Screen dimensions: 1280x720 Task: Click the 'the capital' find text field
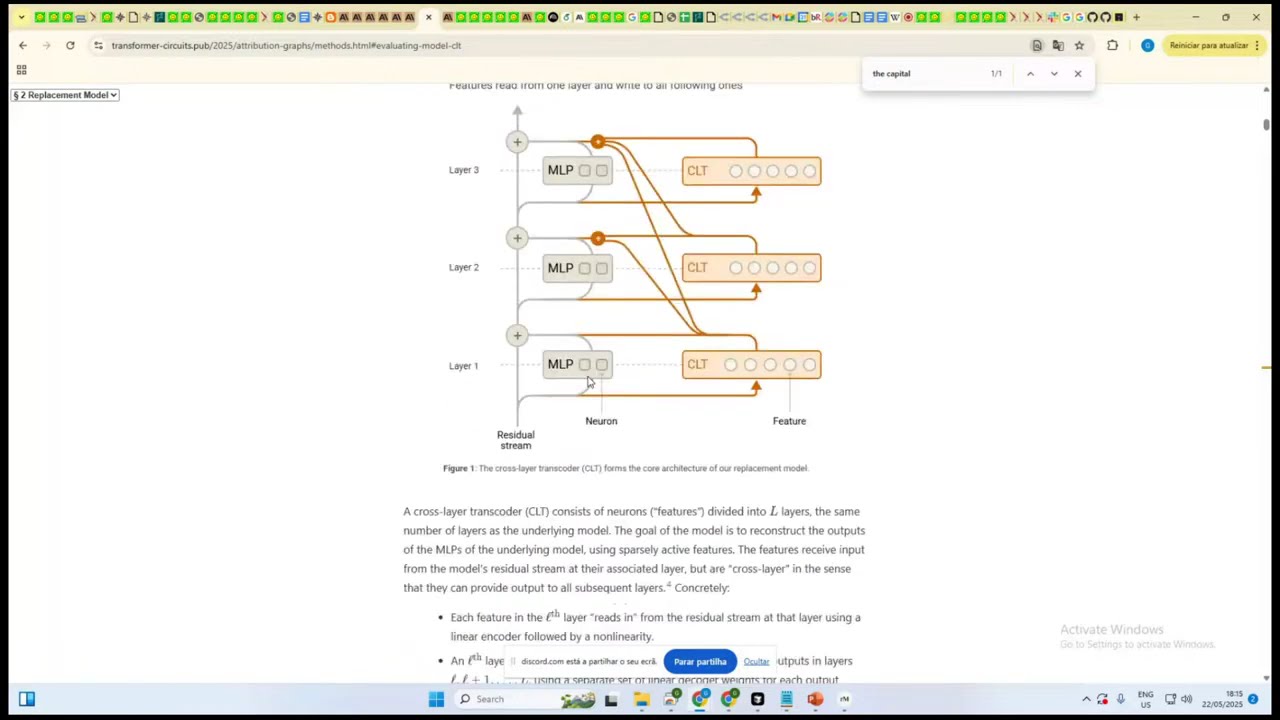925,73
